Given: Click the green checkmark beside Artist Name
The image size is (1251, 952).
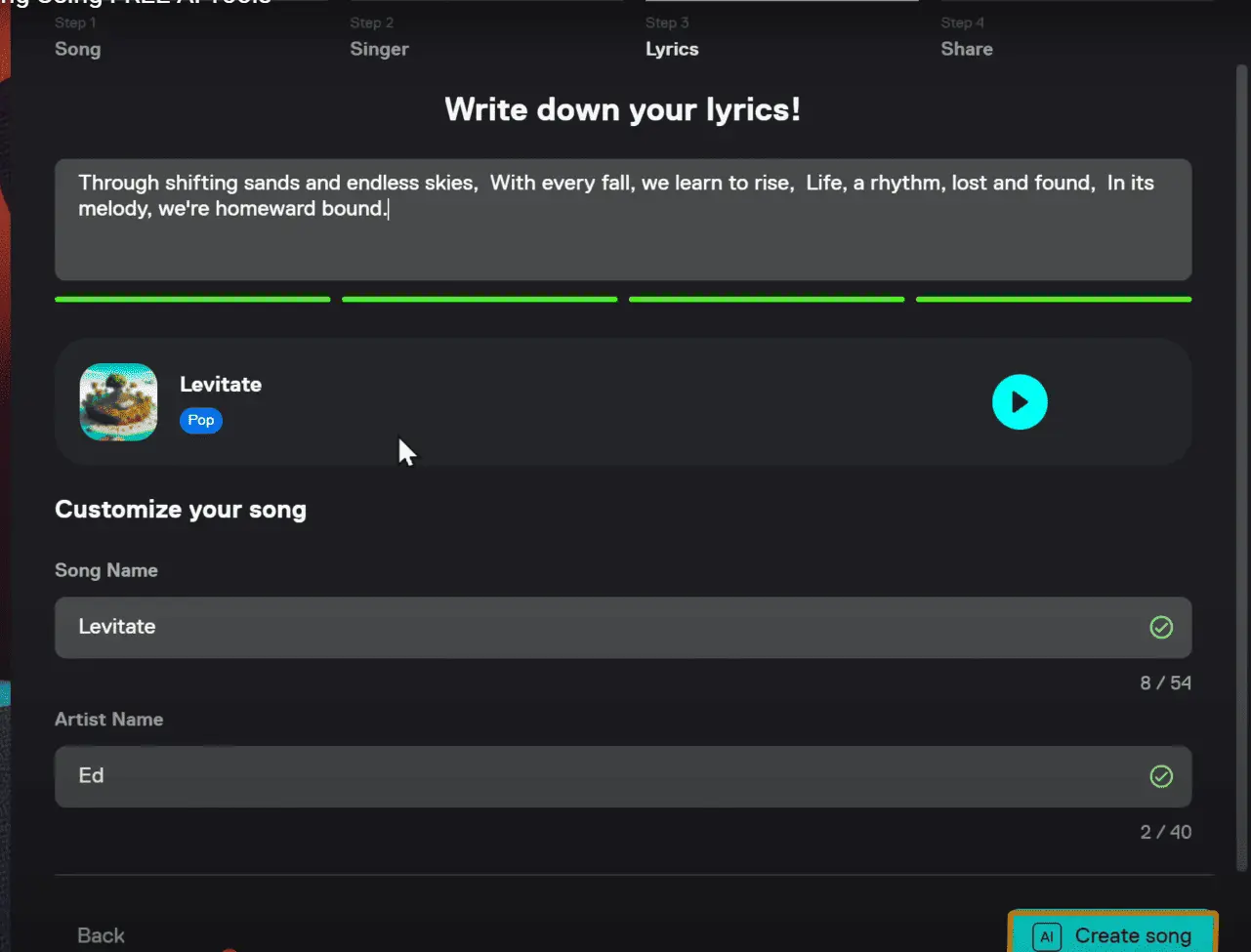Looking at the screenshot, I should [1161, 776].
